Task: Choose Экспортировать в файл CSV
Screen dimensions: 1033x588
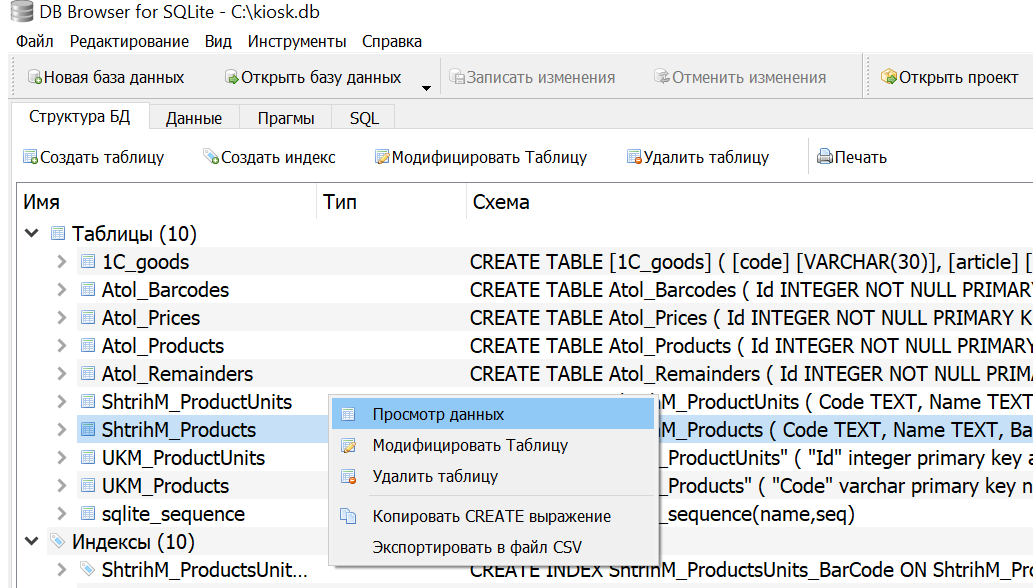Action: coord(493,547)
